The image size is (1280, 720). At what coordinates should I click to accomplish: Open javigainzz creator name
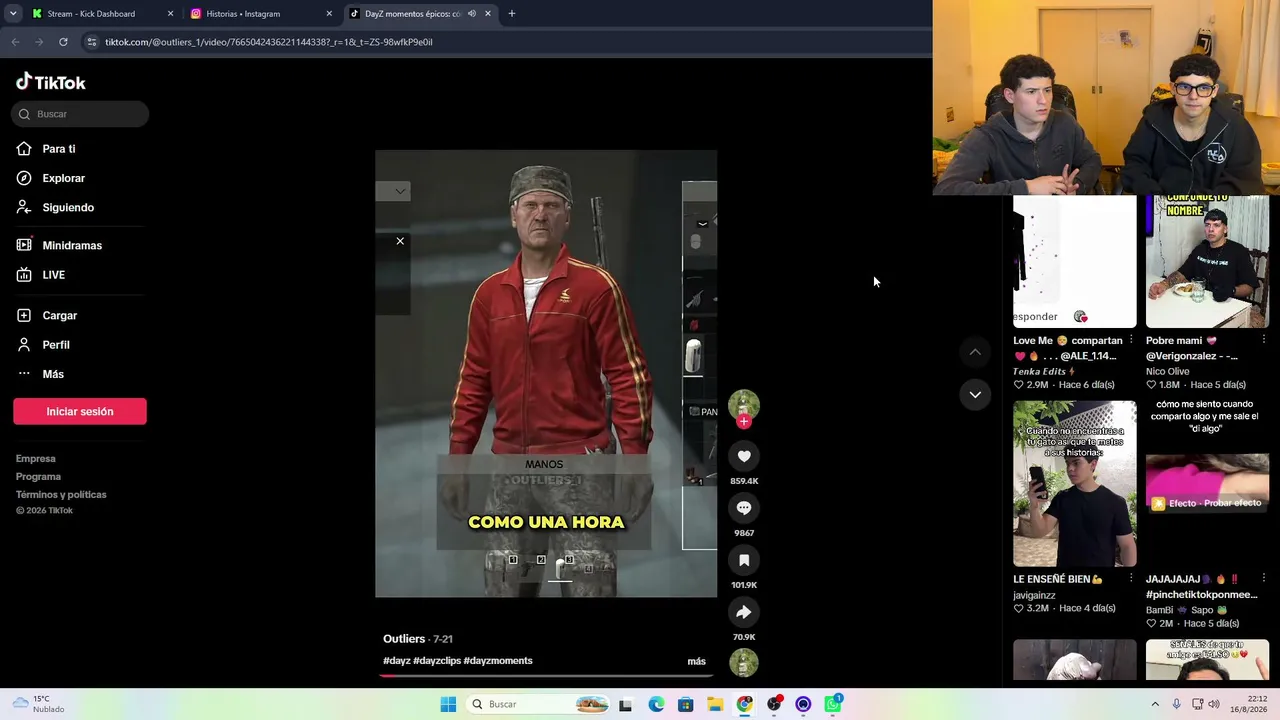(1034, 595)
